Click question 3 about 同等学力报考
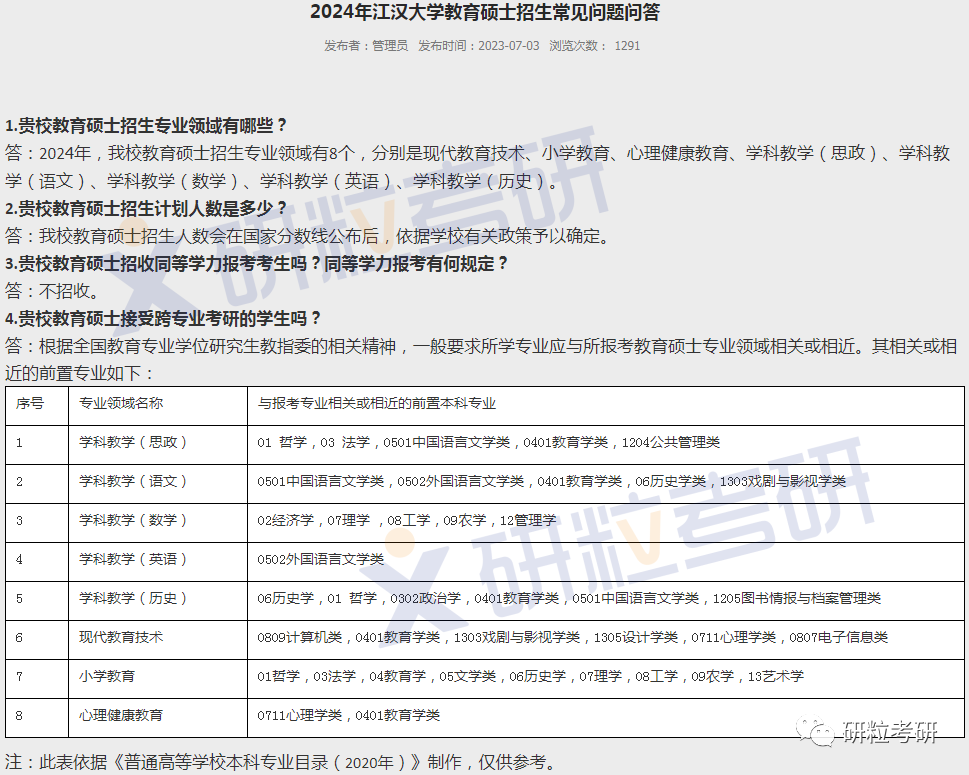The width and height of the screenshot is (969, 775). (257, 264)
